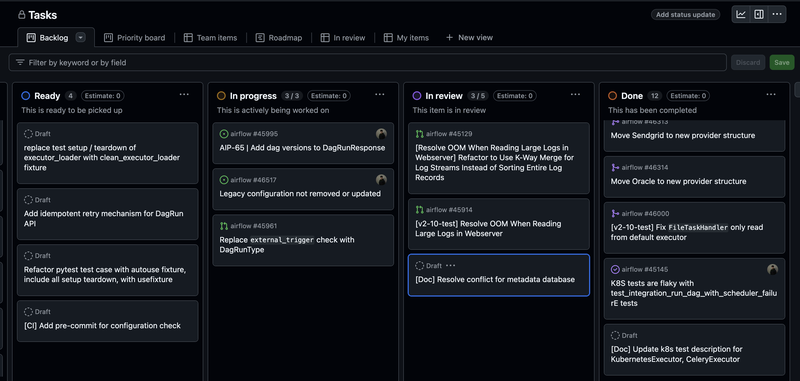Click draft icon on '[CI] Add pre-commit' card

[28, 311]
